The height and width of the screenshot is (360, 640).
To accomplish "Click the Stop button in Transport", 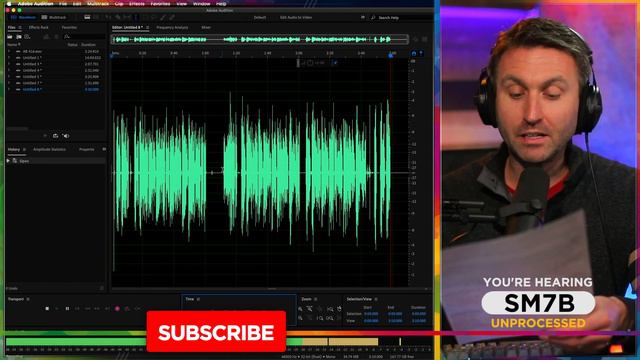I will [47, 309].
